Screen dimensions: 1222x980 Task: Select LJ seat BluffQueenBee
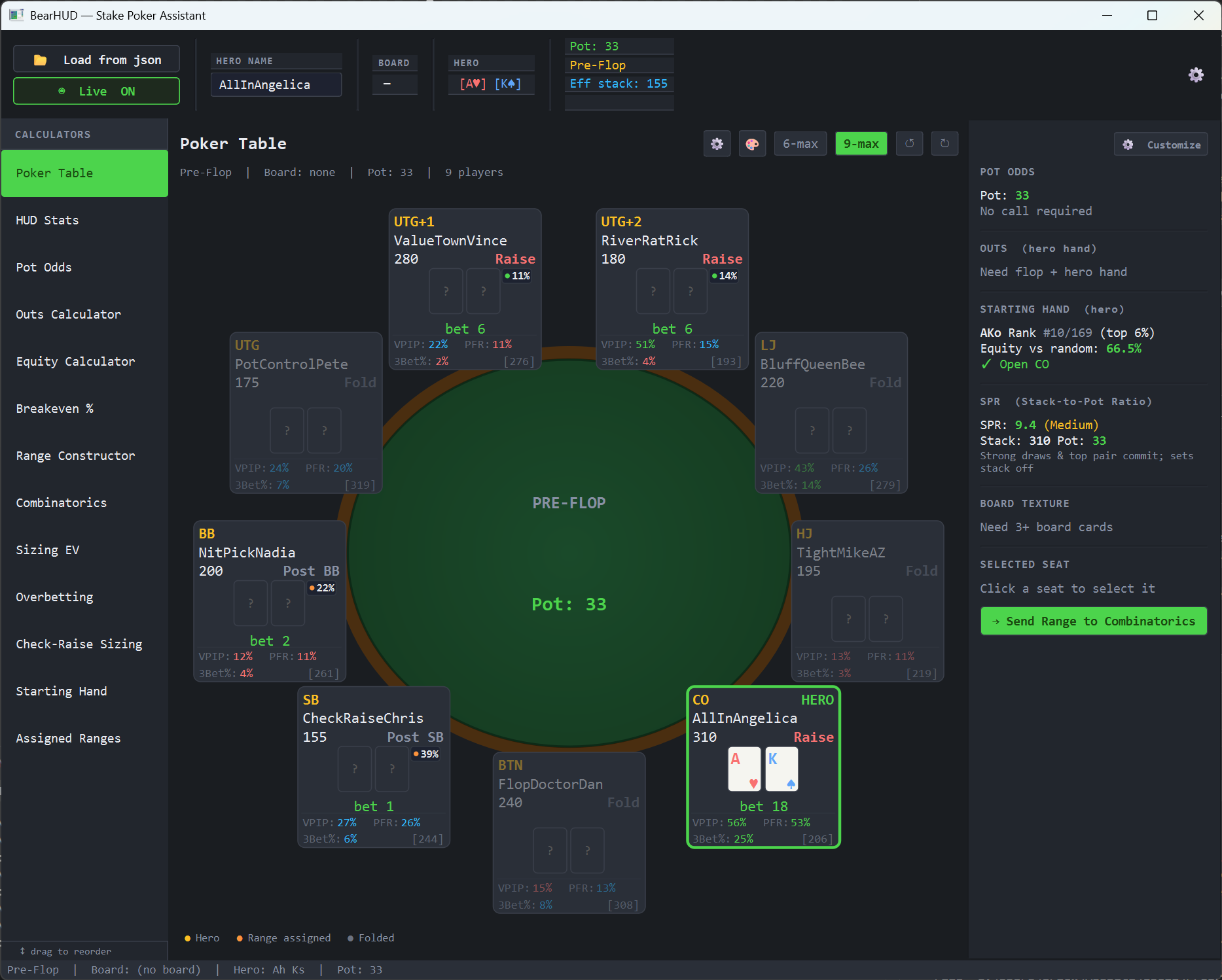click(x=831, y=413)
